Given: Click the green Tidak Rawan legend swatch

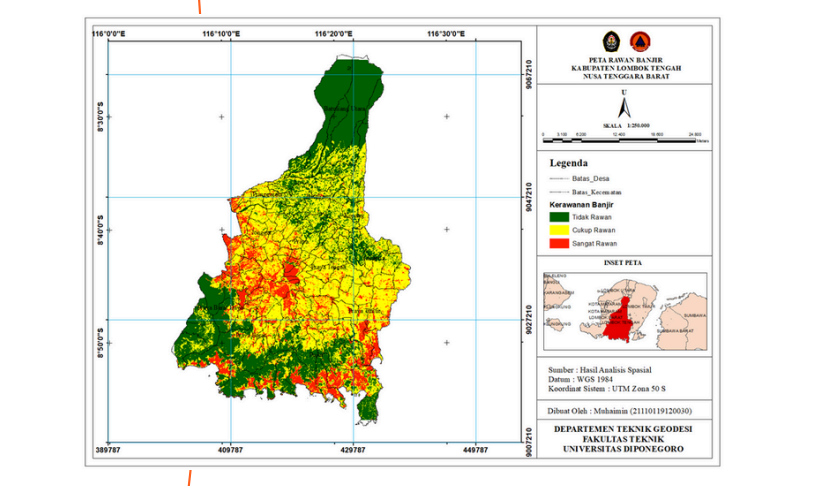Looking at the screenshot, I should coord(558,216).
